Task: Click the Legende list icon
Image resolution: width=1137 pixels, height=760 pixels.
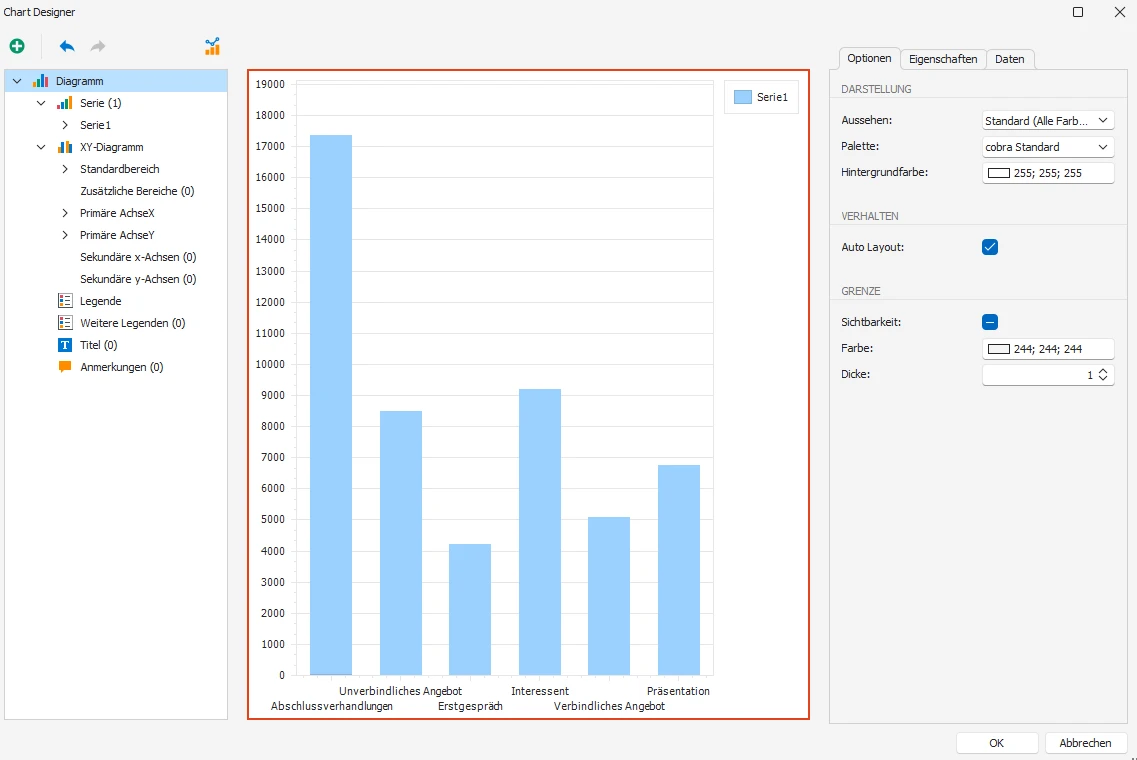Action: coord(65,300)
